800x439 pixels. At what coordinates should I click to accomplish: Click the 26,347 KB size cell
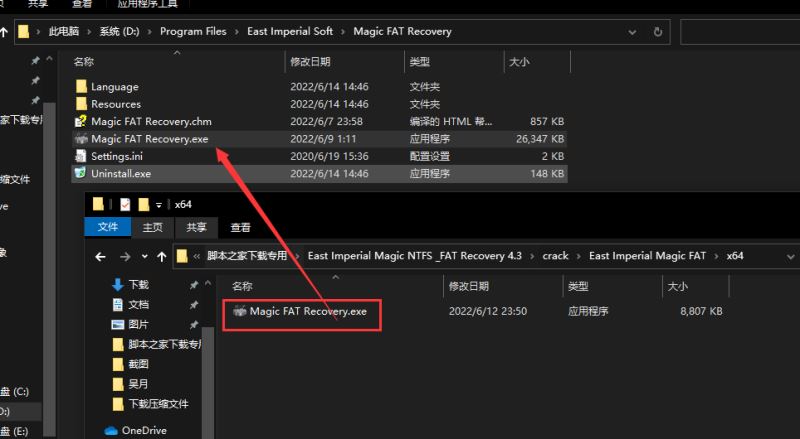(x=540, y=139)
